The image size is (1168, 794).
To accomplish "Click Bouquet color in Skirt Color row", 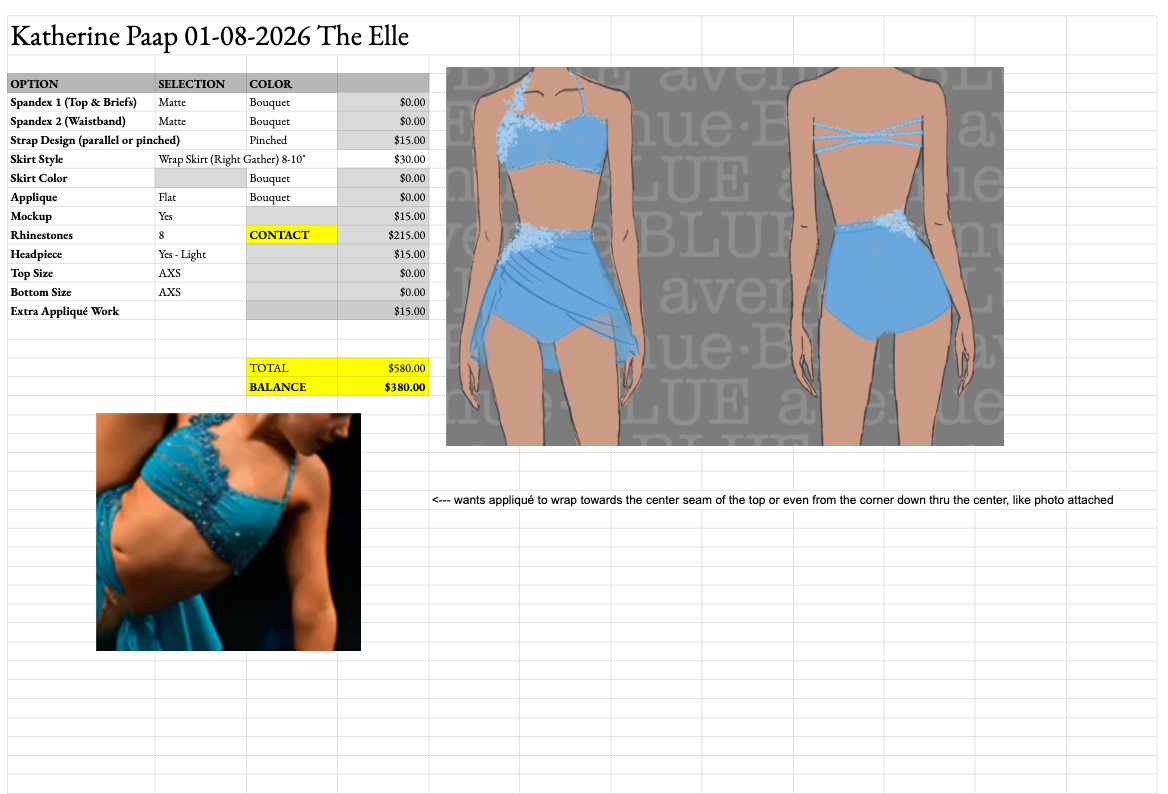I will coord(291,178).
